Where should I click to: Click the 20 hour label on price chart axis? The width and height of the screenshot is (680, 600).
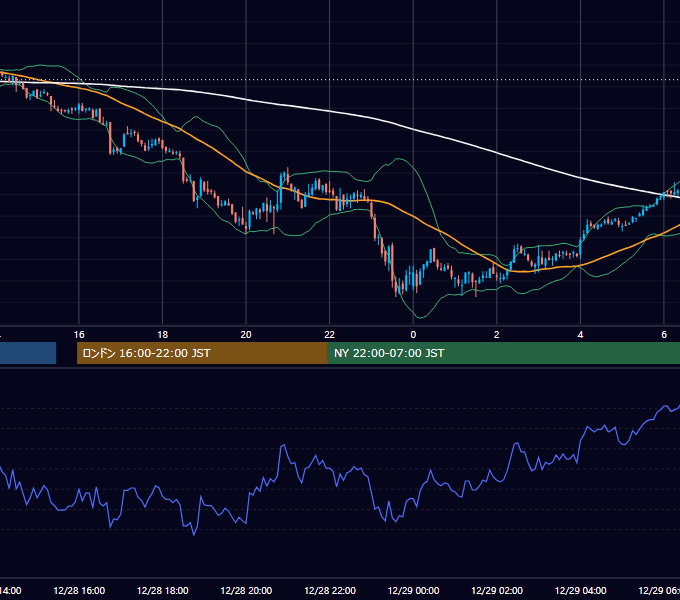click(x=246, y=335)
